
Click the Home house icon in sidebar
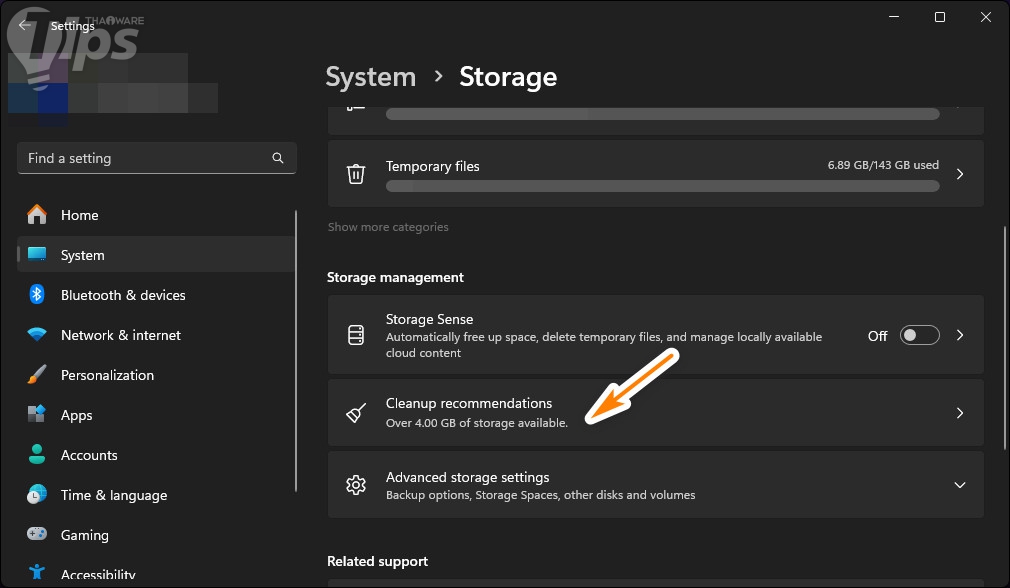[37, 215]
